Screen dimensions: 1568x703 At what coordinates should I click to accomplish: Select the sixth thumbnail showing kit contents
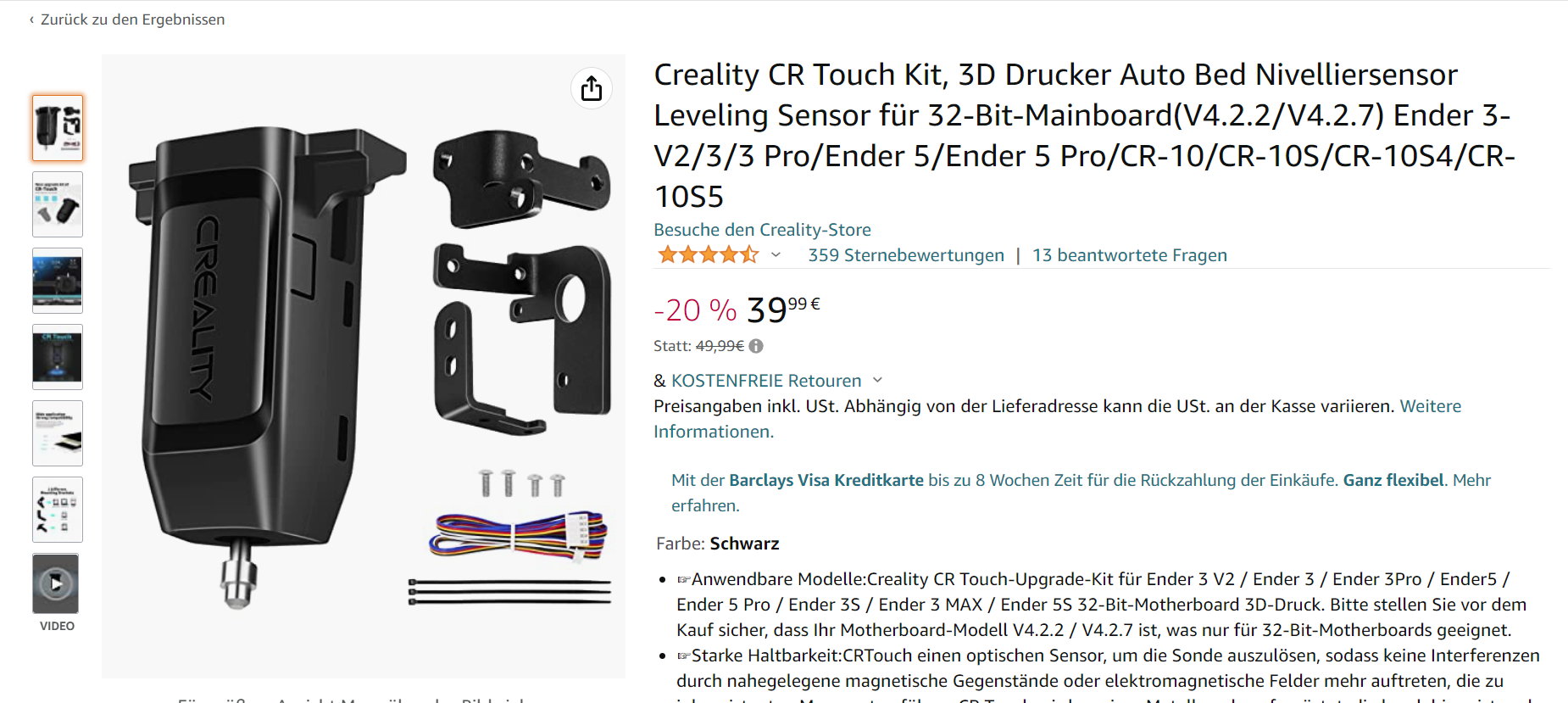pos(58,510)
